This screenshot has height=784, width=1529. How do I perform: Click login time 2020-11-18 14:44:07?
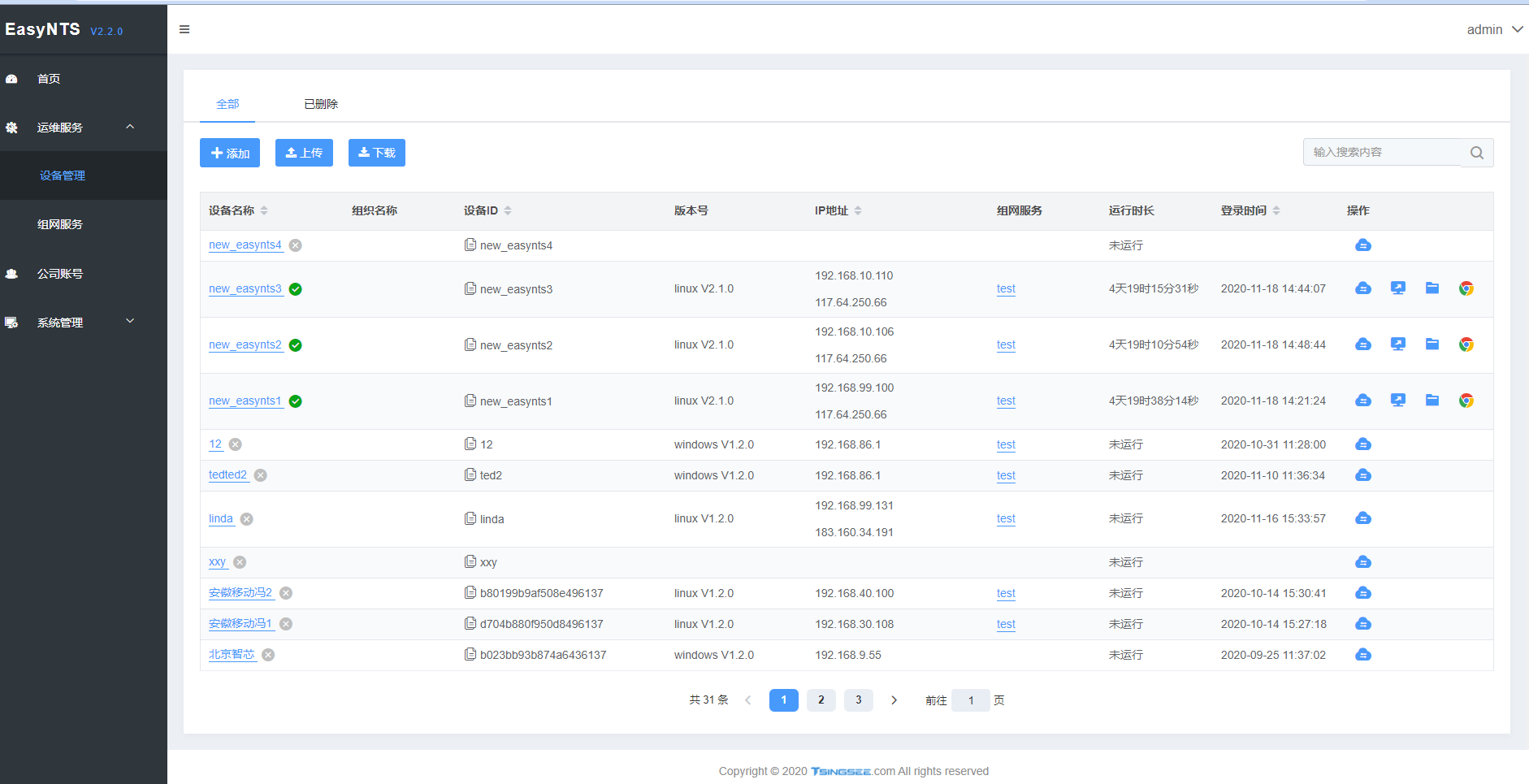(x=1273, y=288)
